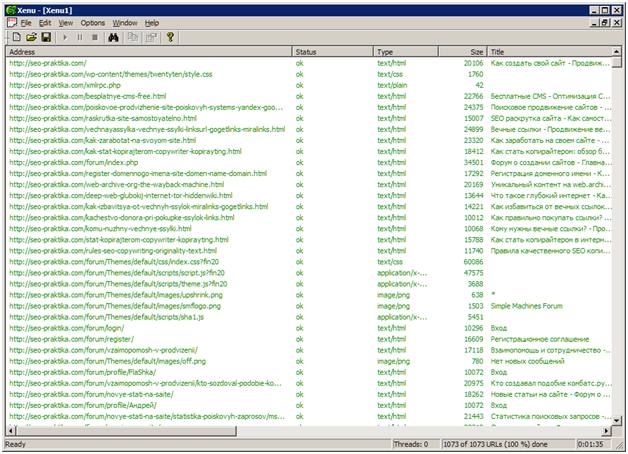Click the vertical scrollbar thumb

coord(617,62)
